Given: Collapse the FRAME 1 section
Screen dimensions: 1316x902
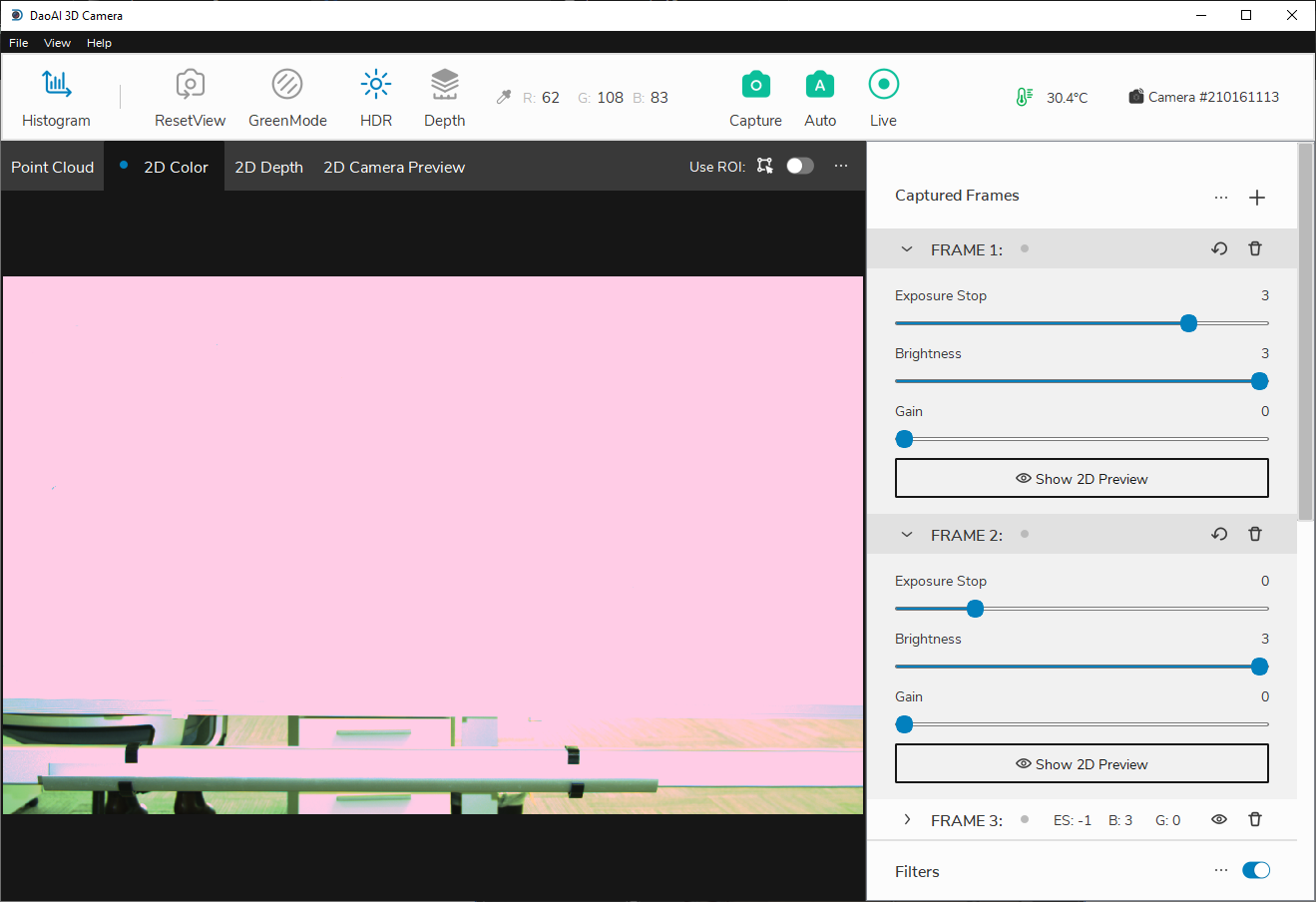Looking at the screenshot, I should click(907, 249).
